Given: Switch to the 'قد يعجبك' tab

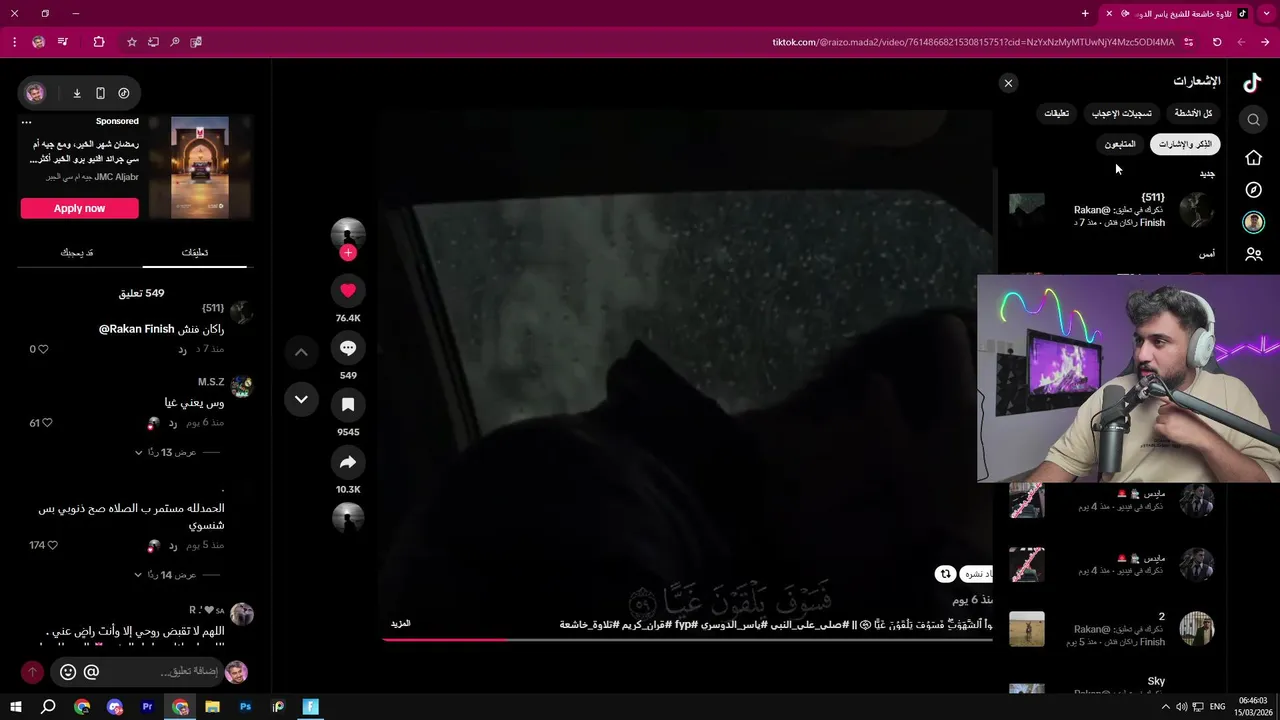Looking at the screenshot, I should 77,253.
